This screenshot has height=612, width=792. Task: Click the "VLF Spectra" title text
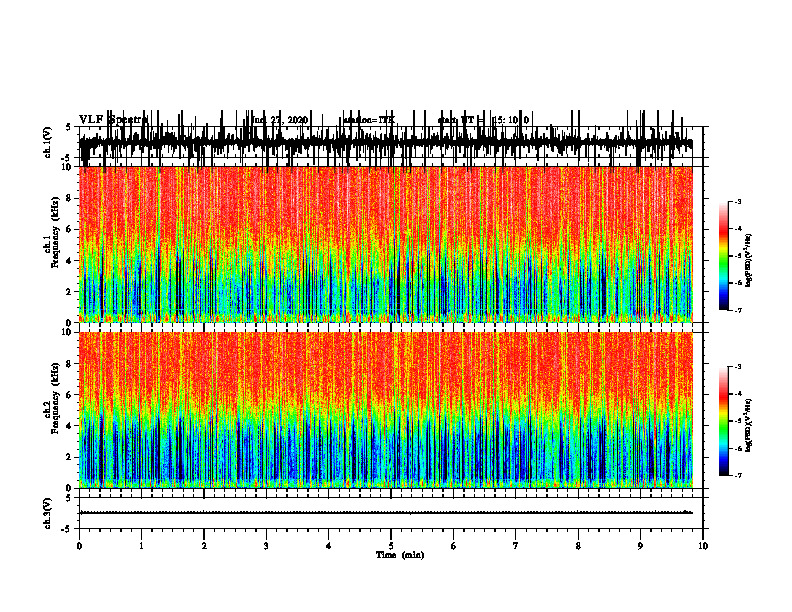[114, 120]
